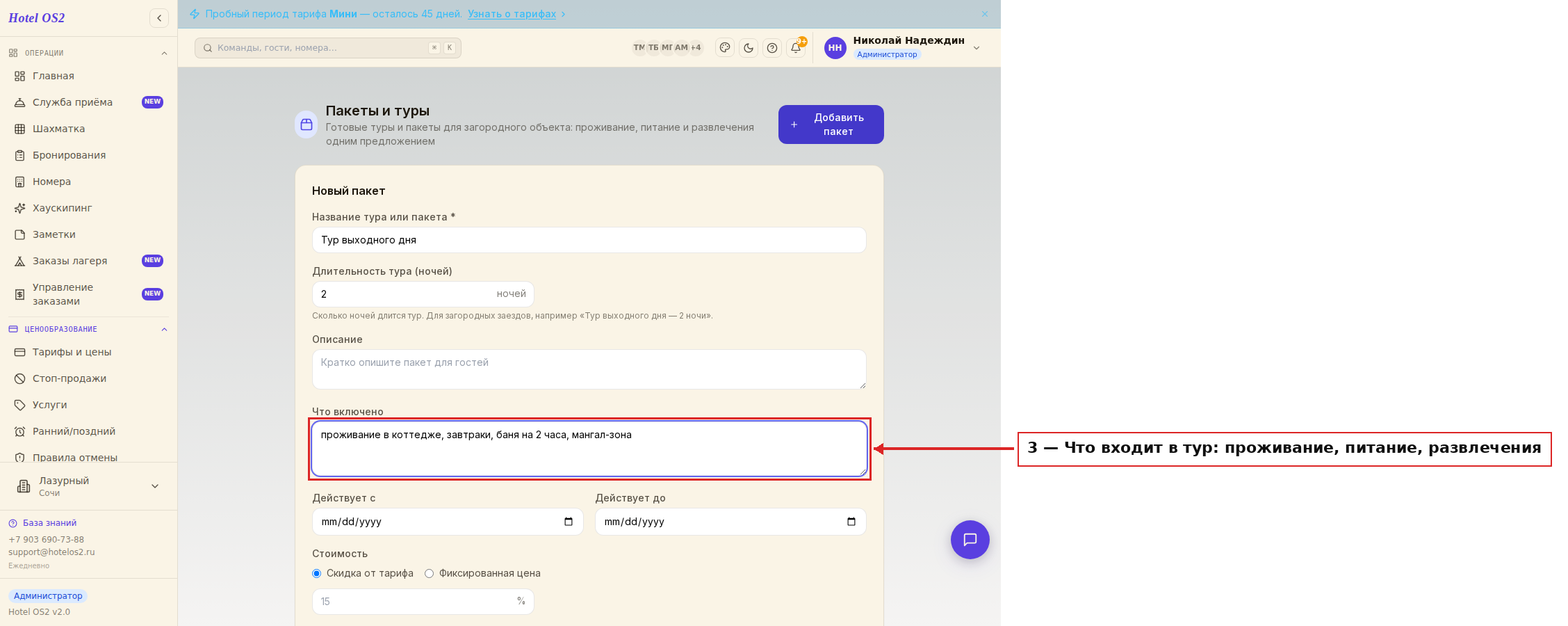Image resolution: width=1568 pixels, height=626 pixels.
Task: Click the +7 903 690-73-88 phone number
Action: pyautogui.click(x=46, y=540)
